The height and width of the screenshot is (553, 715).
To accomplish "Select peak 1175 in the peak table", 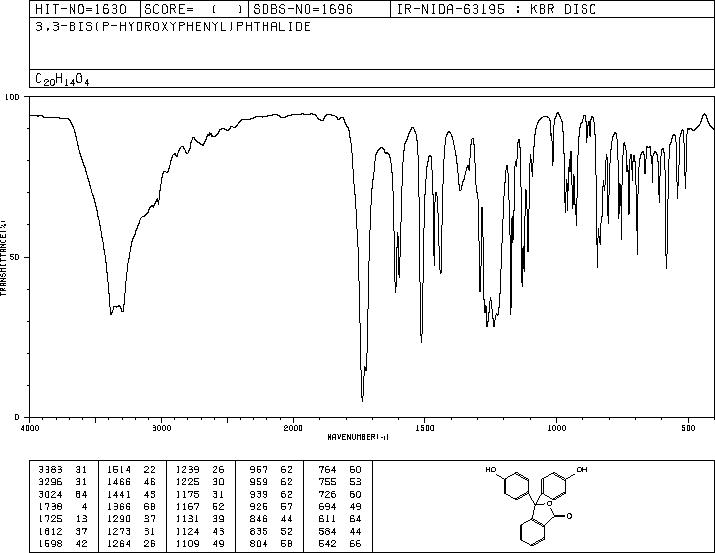I will tap(187, 494).
